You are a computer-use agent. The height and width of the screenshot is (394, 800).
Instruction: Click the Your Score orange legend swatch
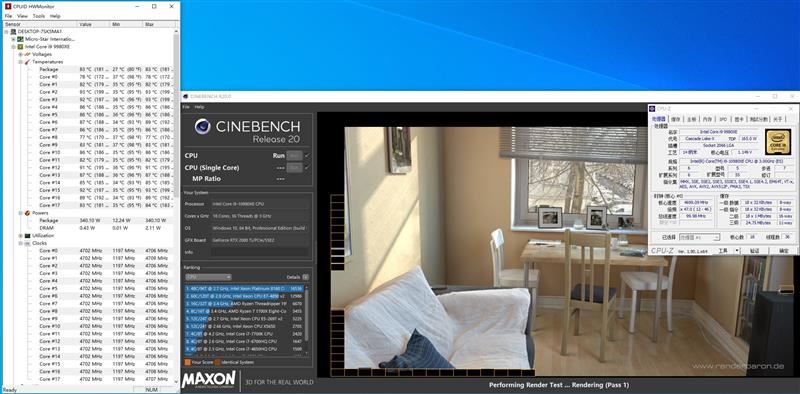187,362
